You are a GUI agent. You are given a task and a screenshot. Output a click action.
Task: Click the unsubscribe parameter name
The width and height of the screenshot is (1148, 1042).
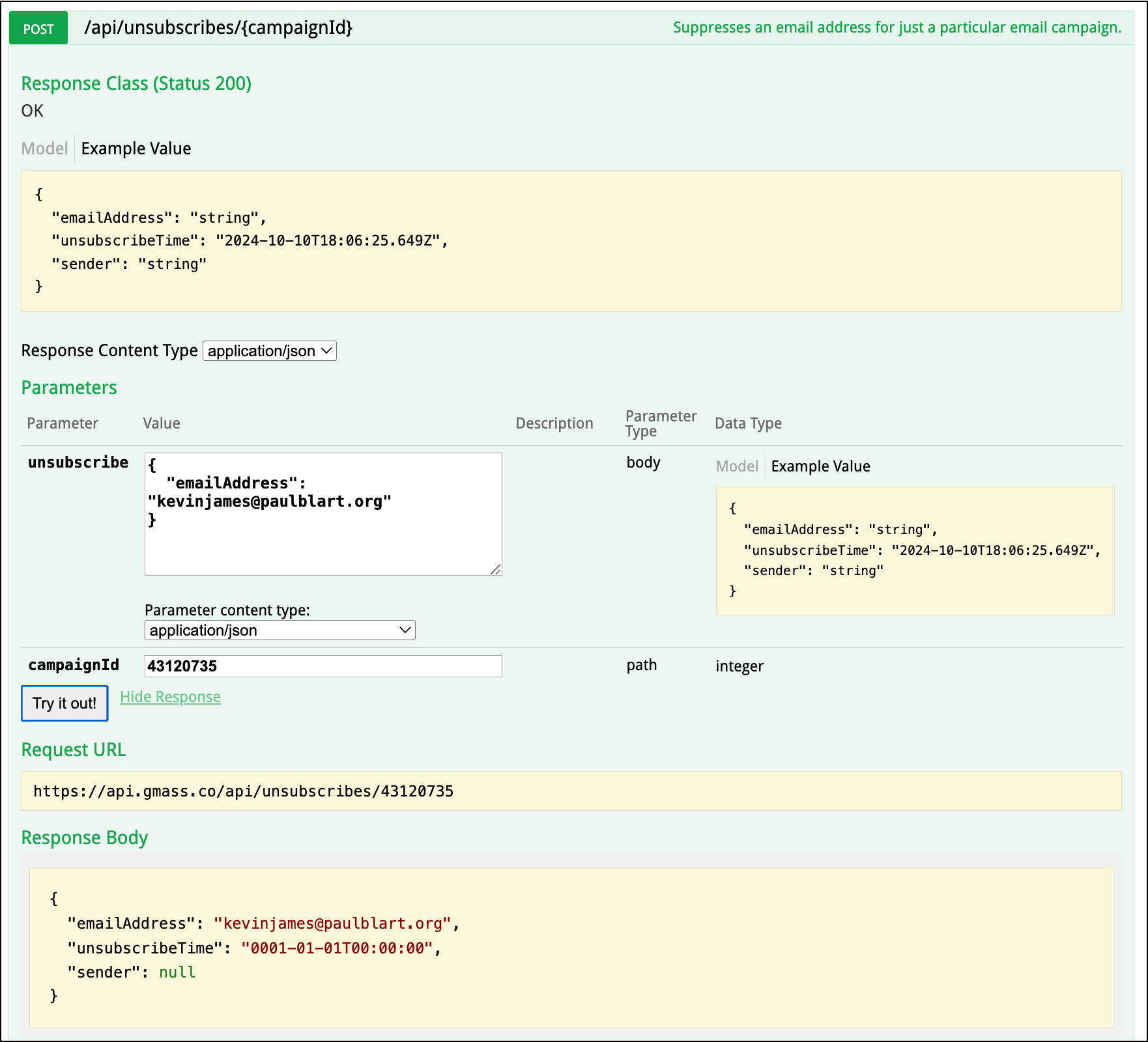point(78,462)
